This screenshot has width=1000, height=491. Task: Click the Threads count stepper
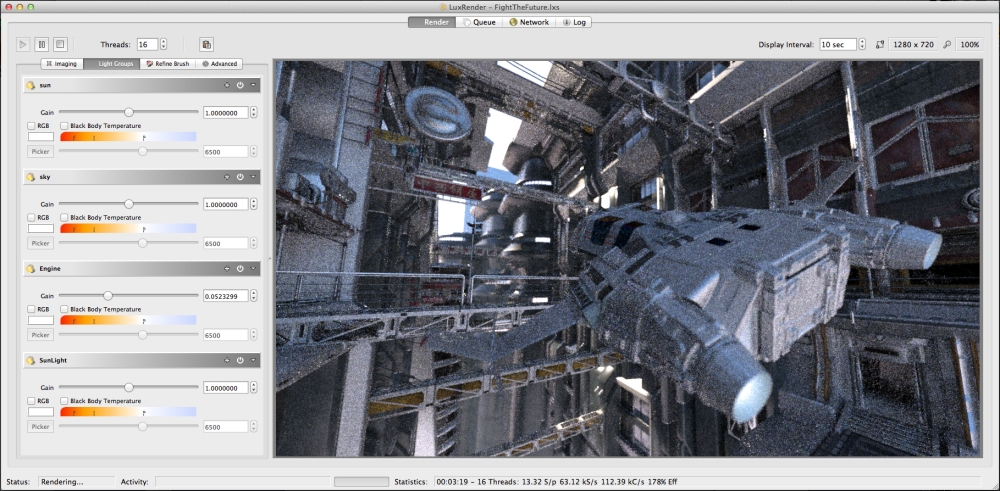click(164, 45)
